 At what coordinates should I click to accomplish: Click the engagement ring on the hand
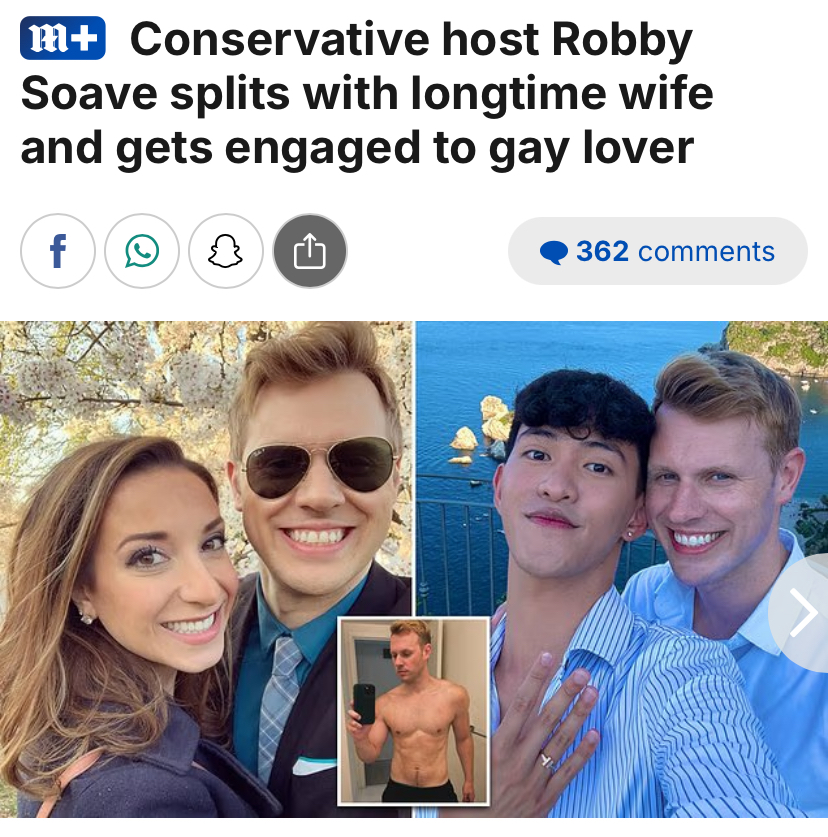pyautogui.click(x=548, y=761)
